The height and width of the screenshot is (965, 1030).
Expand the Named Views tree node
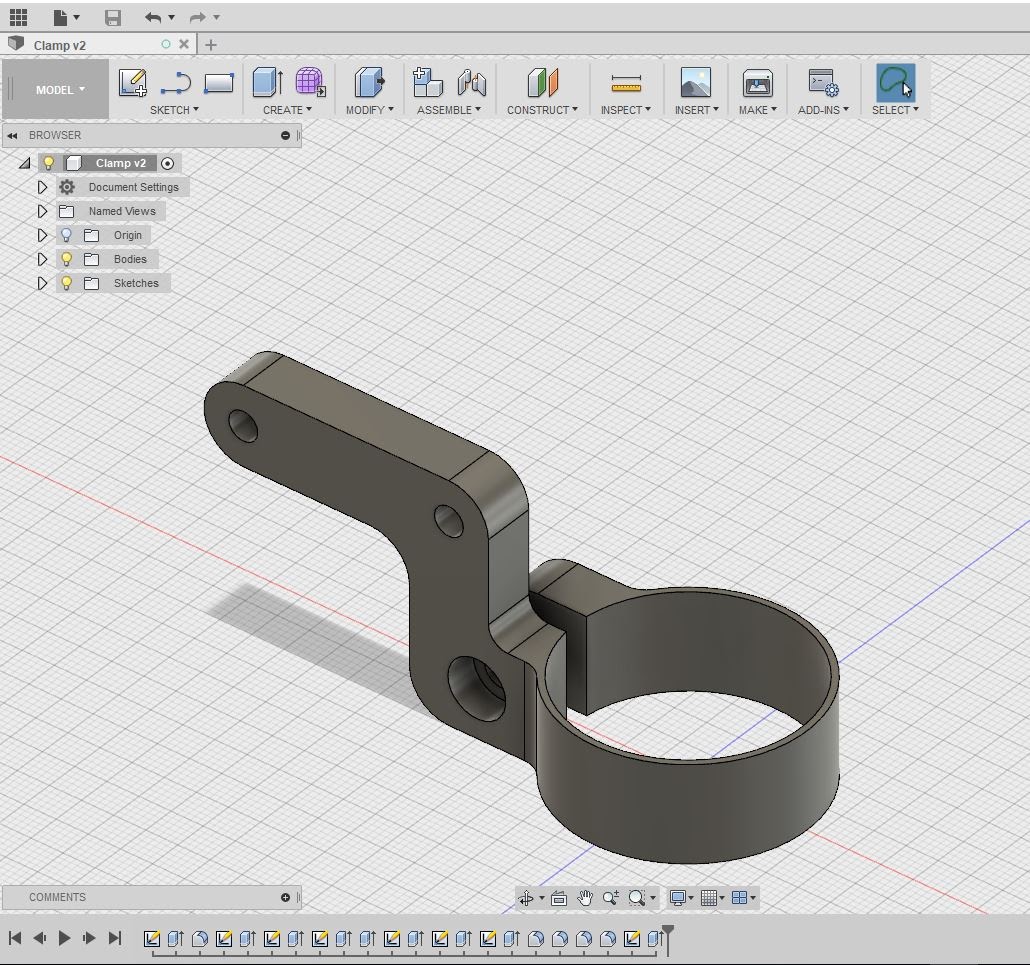(x=42, y=211)
